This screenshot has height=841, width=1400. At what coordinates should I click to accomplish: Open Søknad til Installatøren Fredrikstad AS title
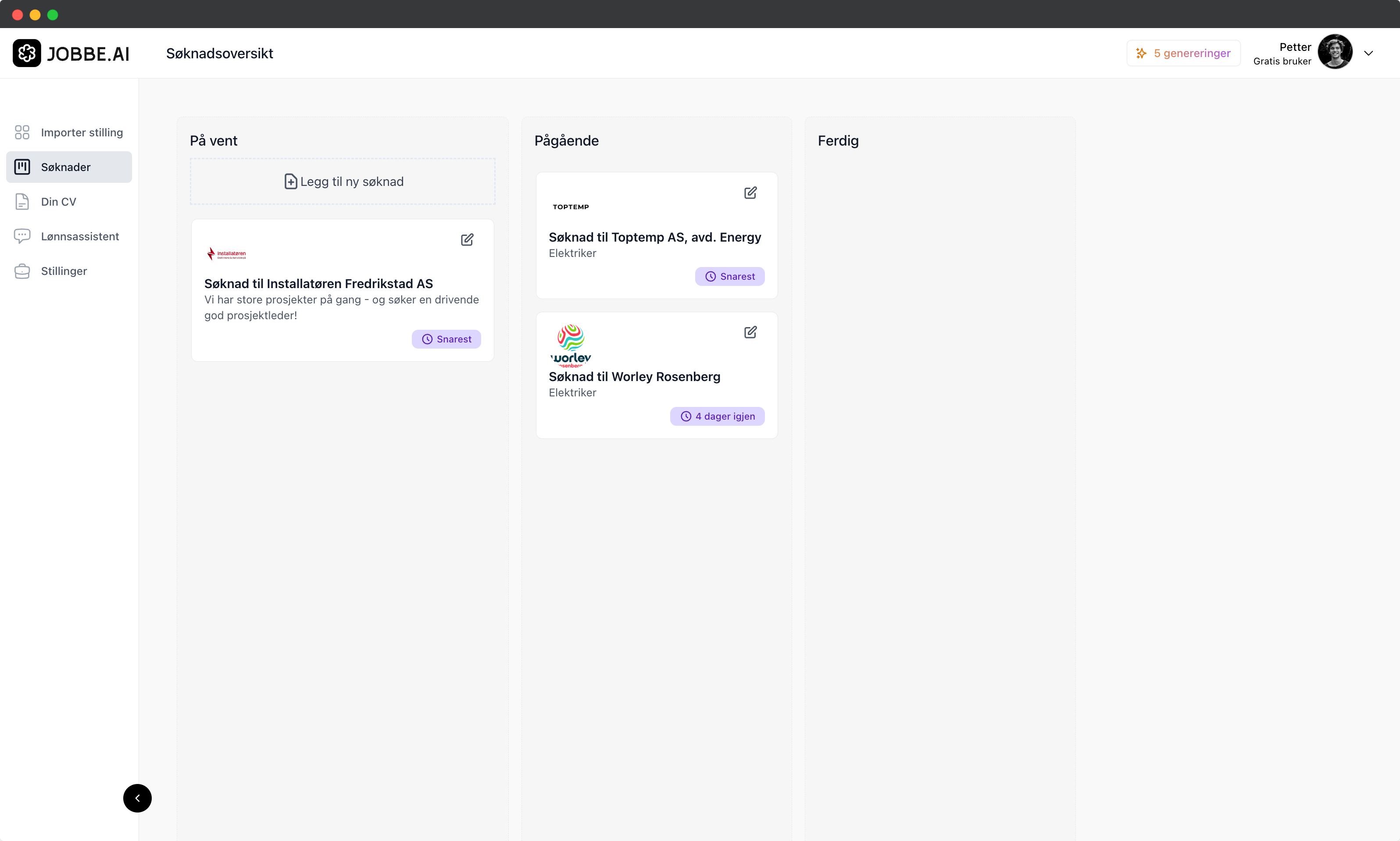point(318,284)
